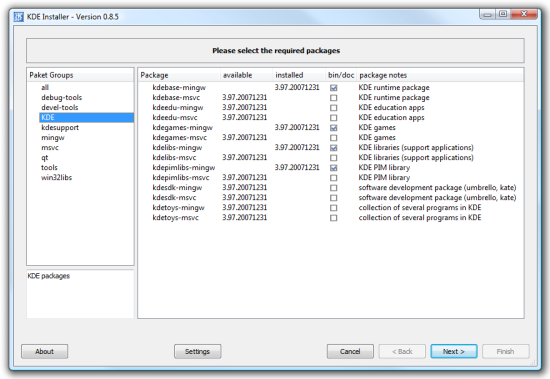Proceed with the Next button
550x379 pixels.
(454, 351)
